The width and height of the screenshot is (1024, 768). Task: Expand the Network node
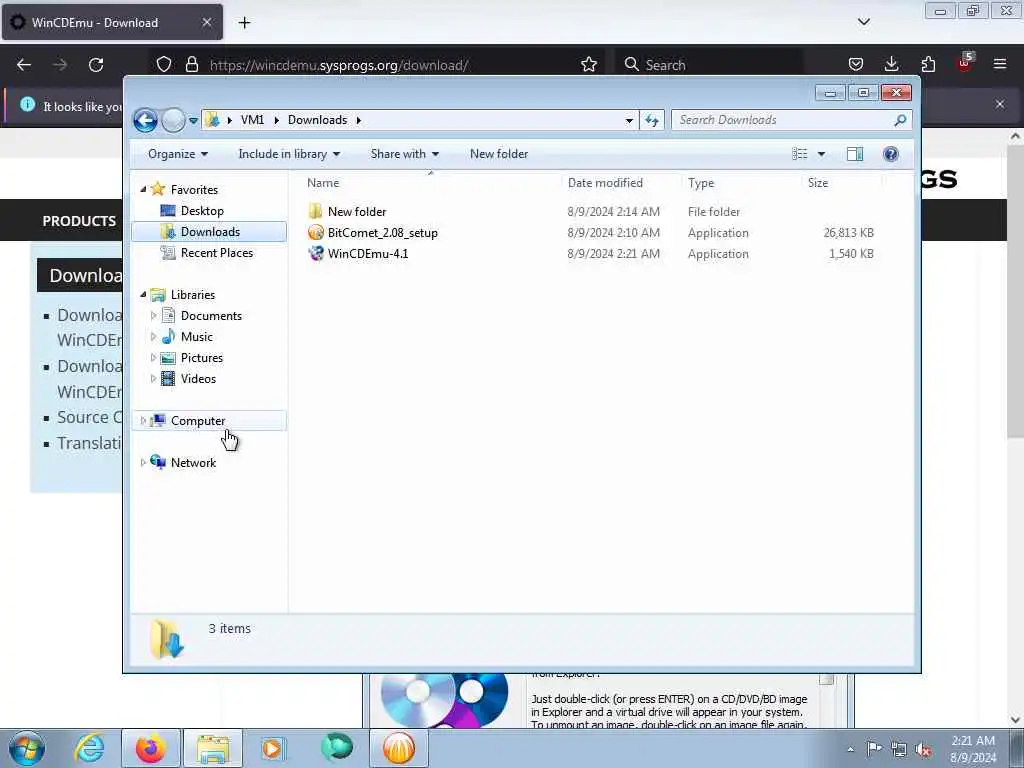coord(143,462)
